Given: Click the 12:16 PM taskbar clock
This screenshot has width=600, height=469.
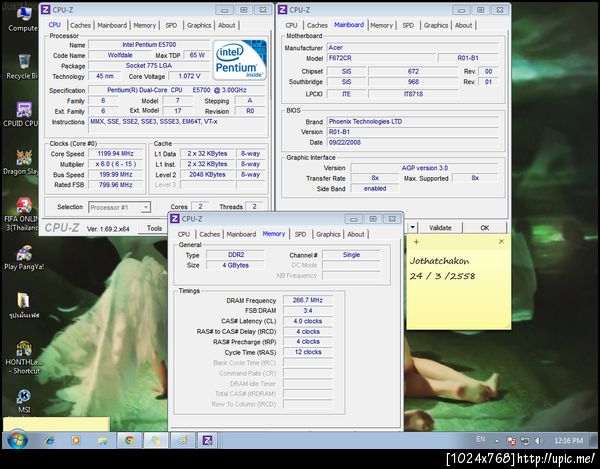Looking at the screenshot, I should click(569, 441).
